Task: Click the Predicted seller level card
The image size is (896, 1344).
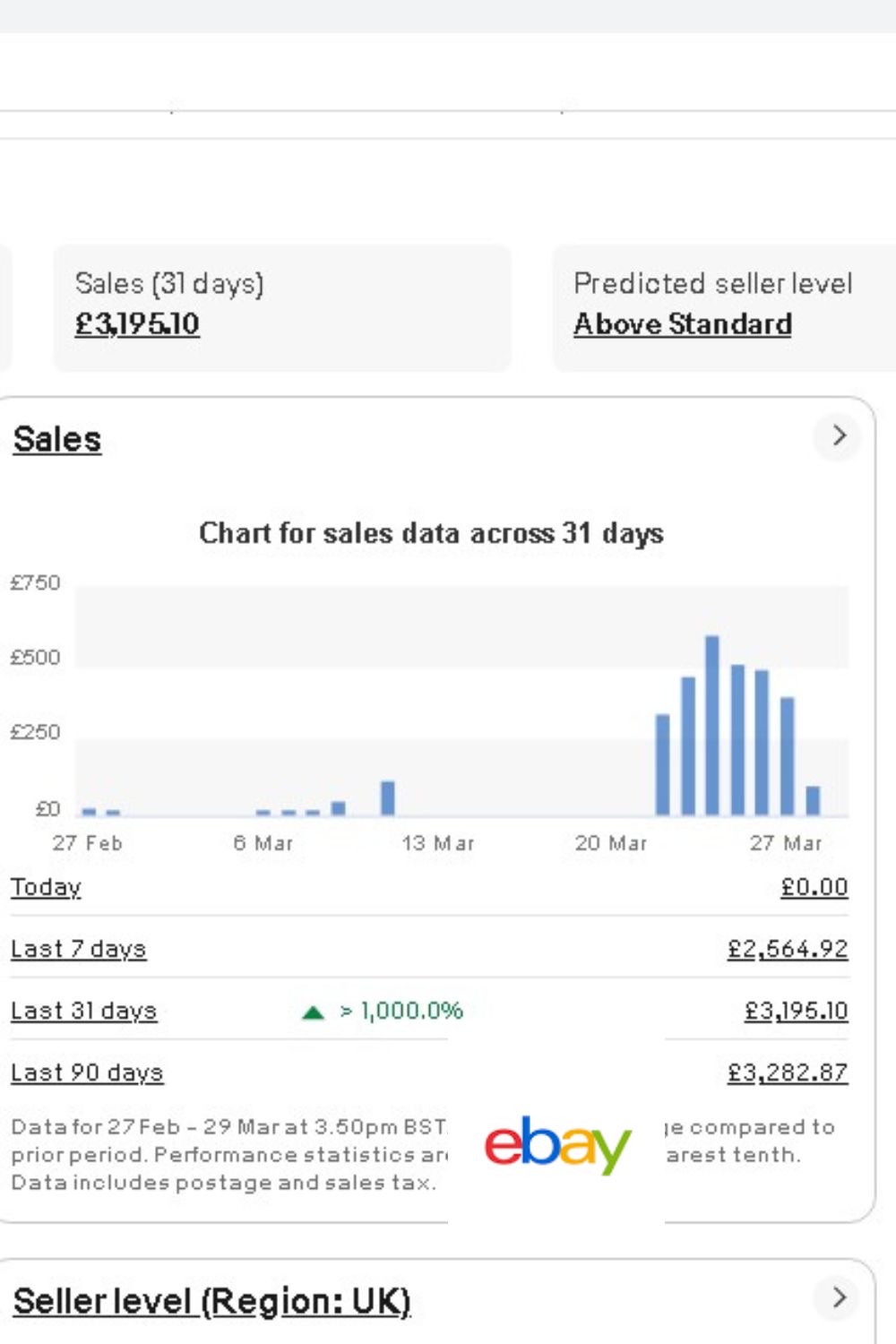Action: (724, 307)
